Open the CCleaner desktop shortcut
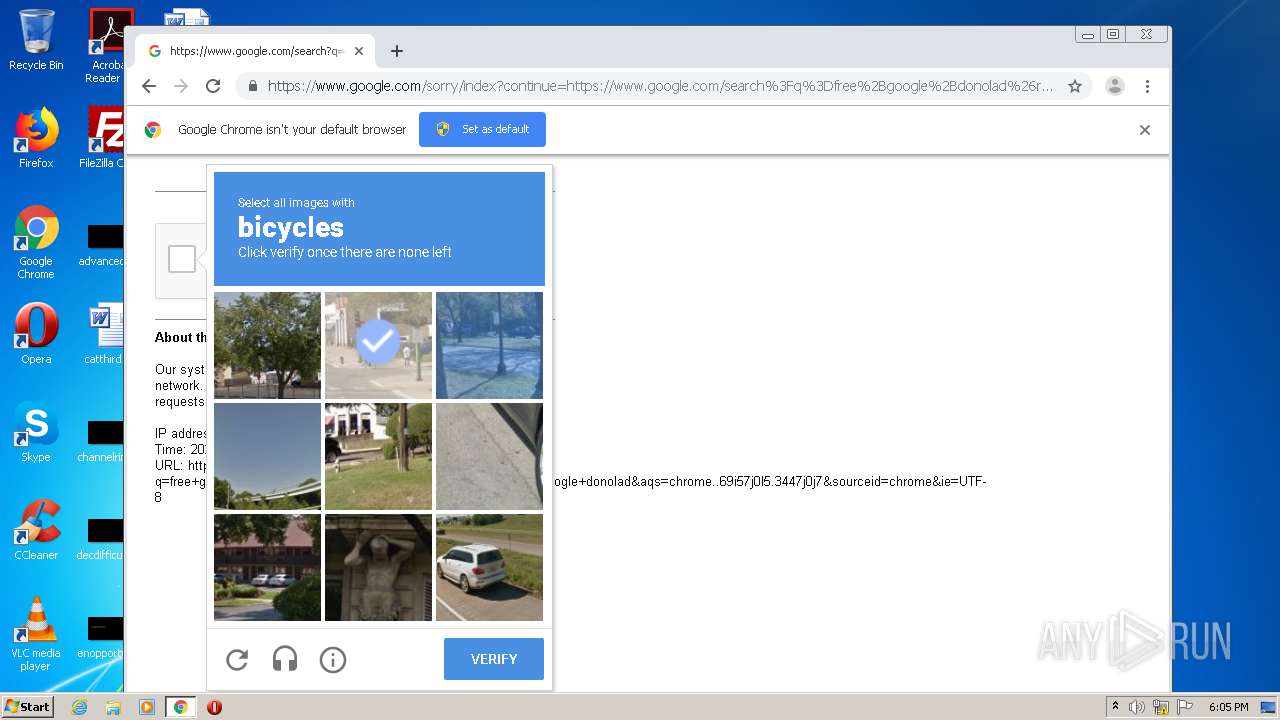Image resolution: width=1280 pixels, height=720 pixels. click(x=36, y=530)
